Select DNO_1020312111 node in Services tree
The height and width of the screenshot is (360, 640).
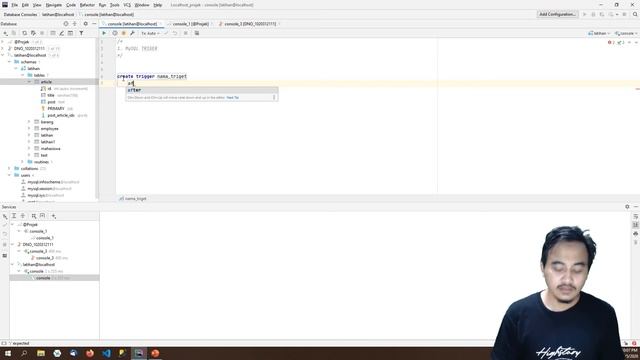(x=38, y=244)
